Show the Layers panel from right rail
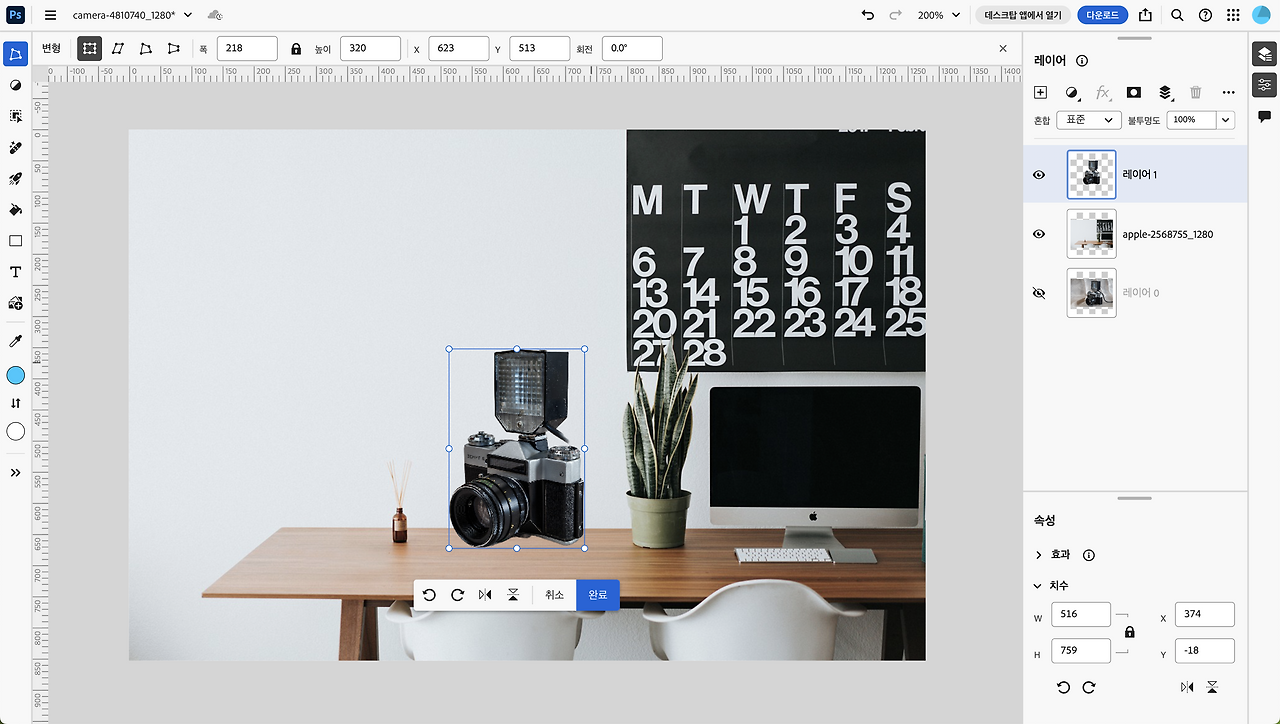 (x=1264, y=55)
